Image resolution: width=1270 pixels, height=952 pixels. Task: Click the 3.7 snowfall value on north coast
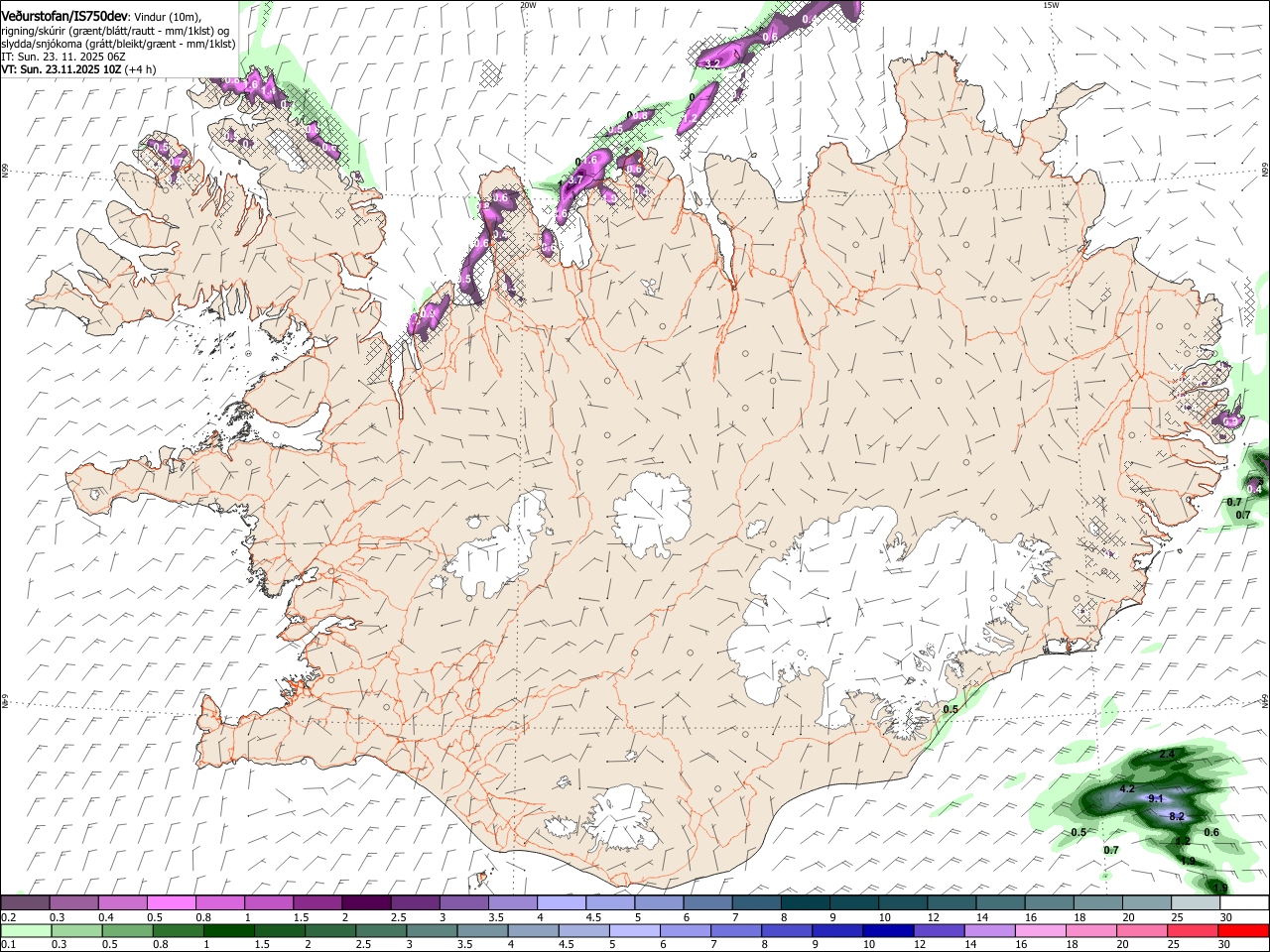(x=573, y=180)
